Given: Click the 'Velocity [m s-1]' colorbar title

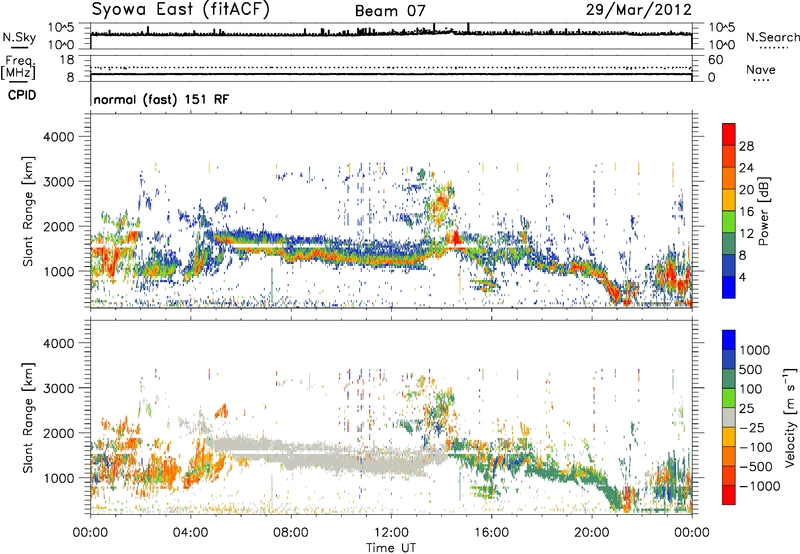Looking at the screenshot, I should click(x=790, y=417).
